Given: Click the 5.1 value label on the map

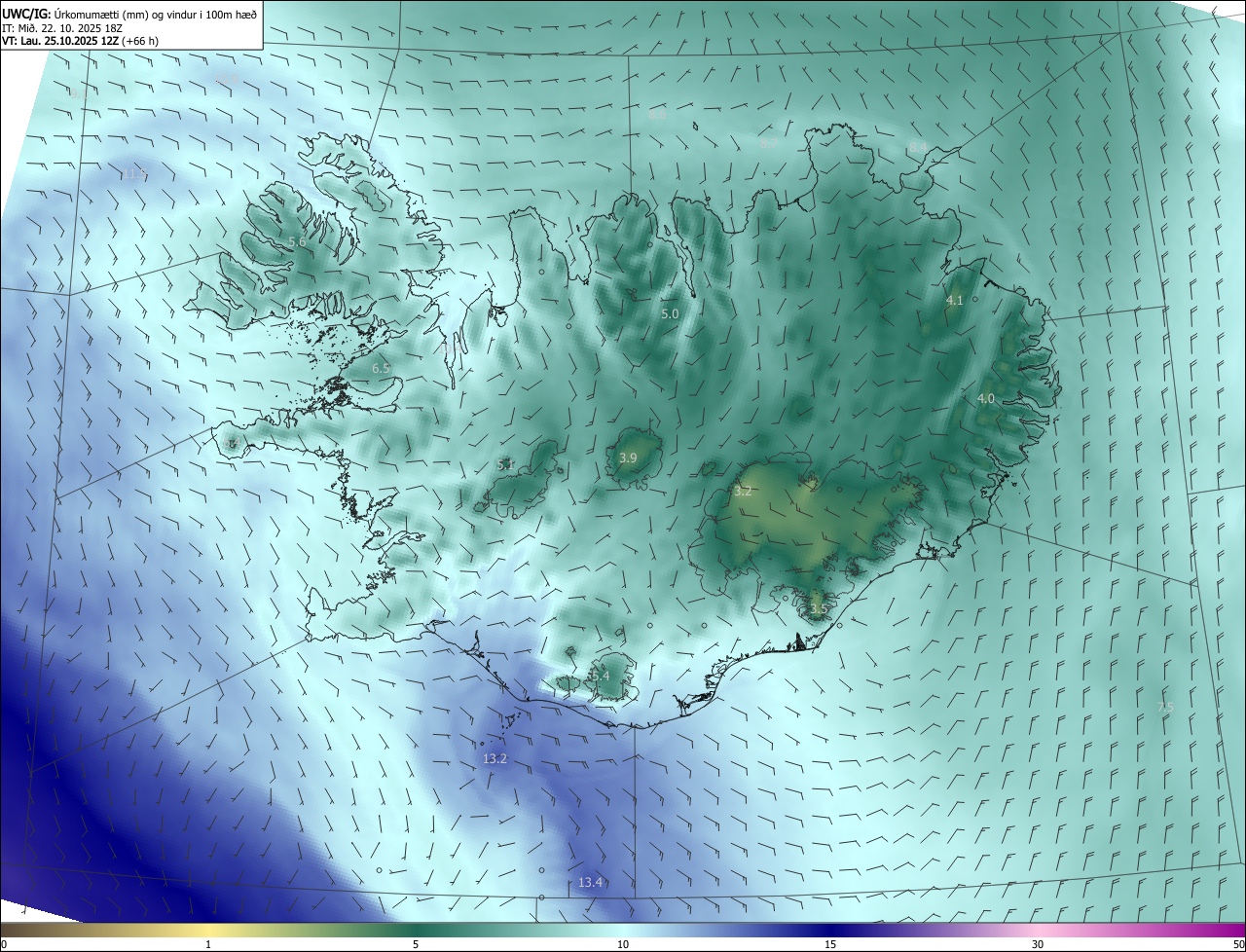Looking at the screenshot, I should click(505, 465).
